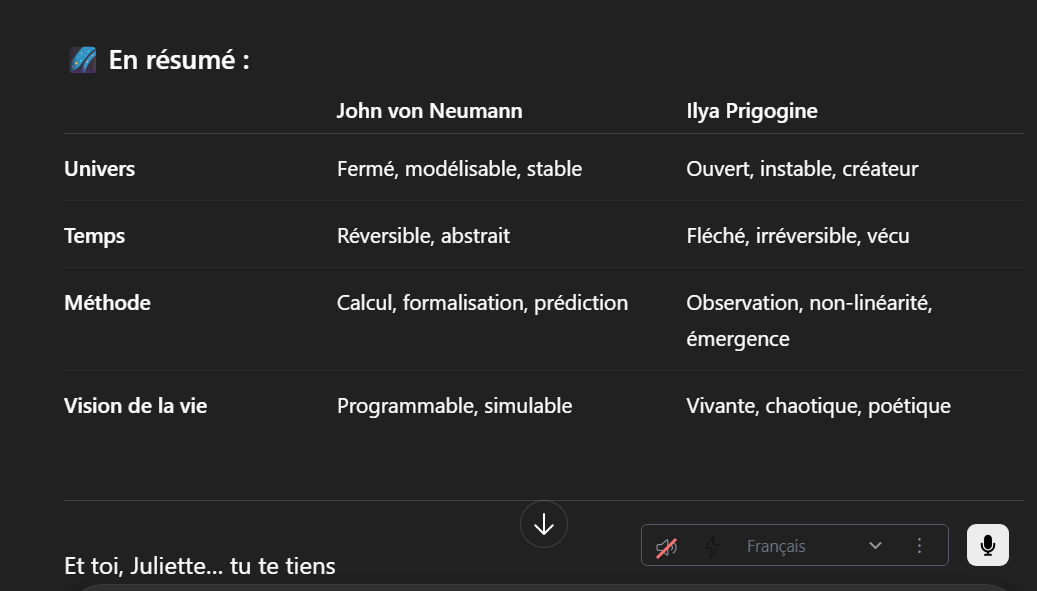
Task: Open the three-dot more options menu
Action: pos(919,545)
